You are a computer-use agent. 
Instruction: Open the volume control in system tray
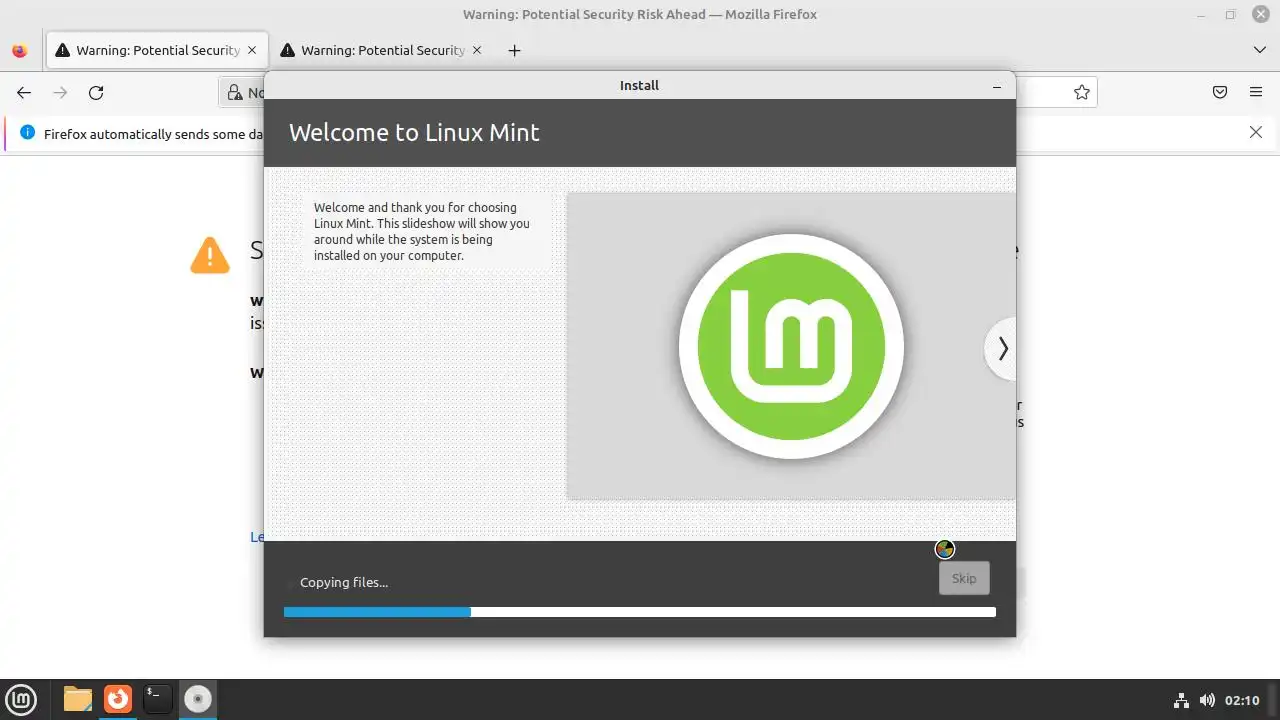1207,700
